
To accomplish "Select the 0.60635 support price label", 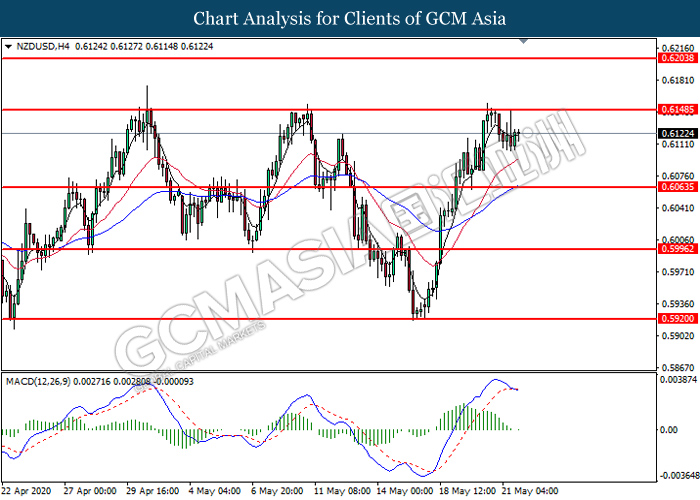I will point(678,187).
